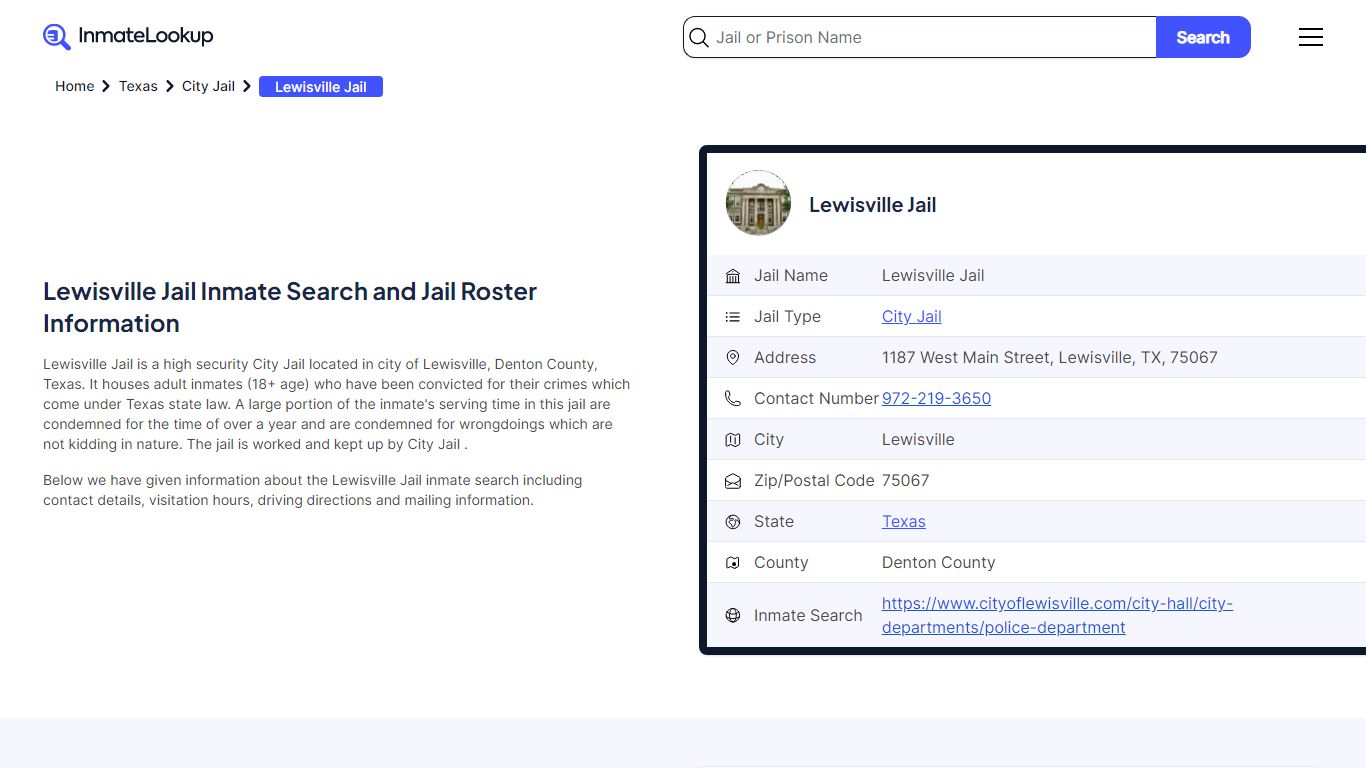Click the State globe icon

(733, 522)
